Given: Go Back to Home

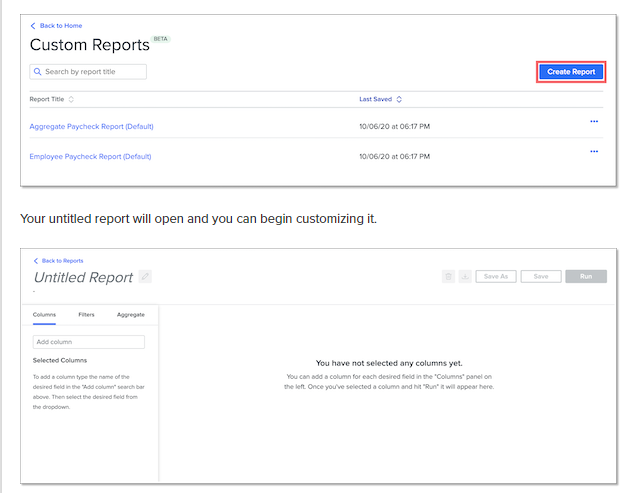Looking at the screenshot, I should [x=57, y=25].
